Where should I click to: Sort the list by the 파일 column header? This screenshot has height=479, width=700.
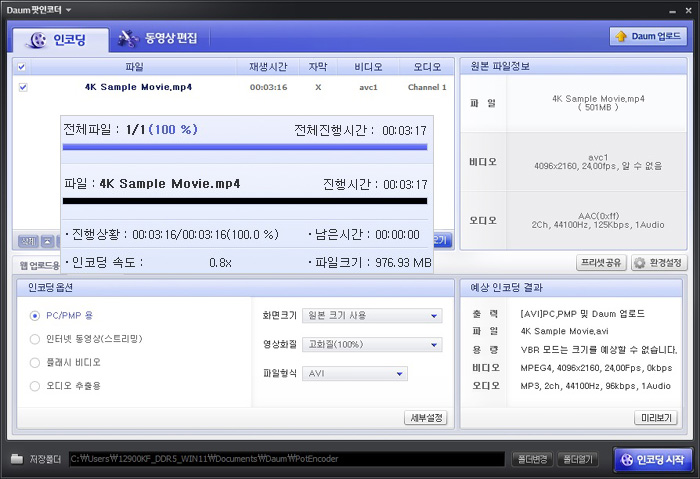(134, 67)
